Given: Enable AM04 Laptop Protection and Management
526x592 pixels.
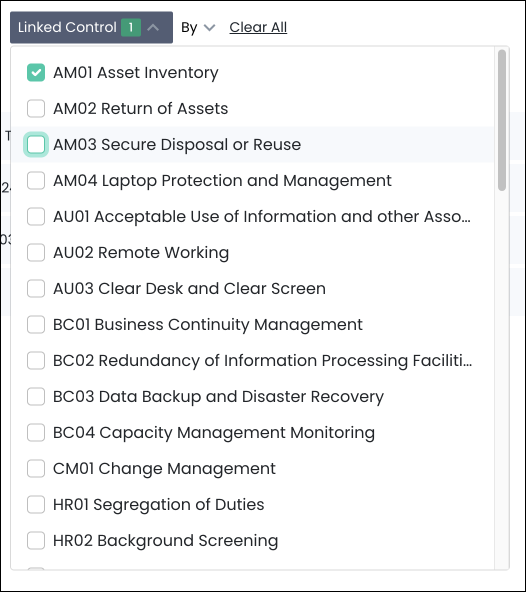Looking at the screenshot, I should [36, 180].
